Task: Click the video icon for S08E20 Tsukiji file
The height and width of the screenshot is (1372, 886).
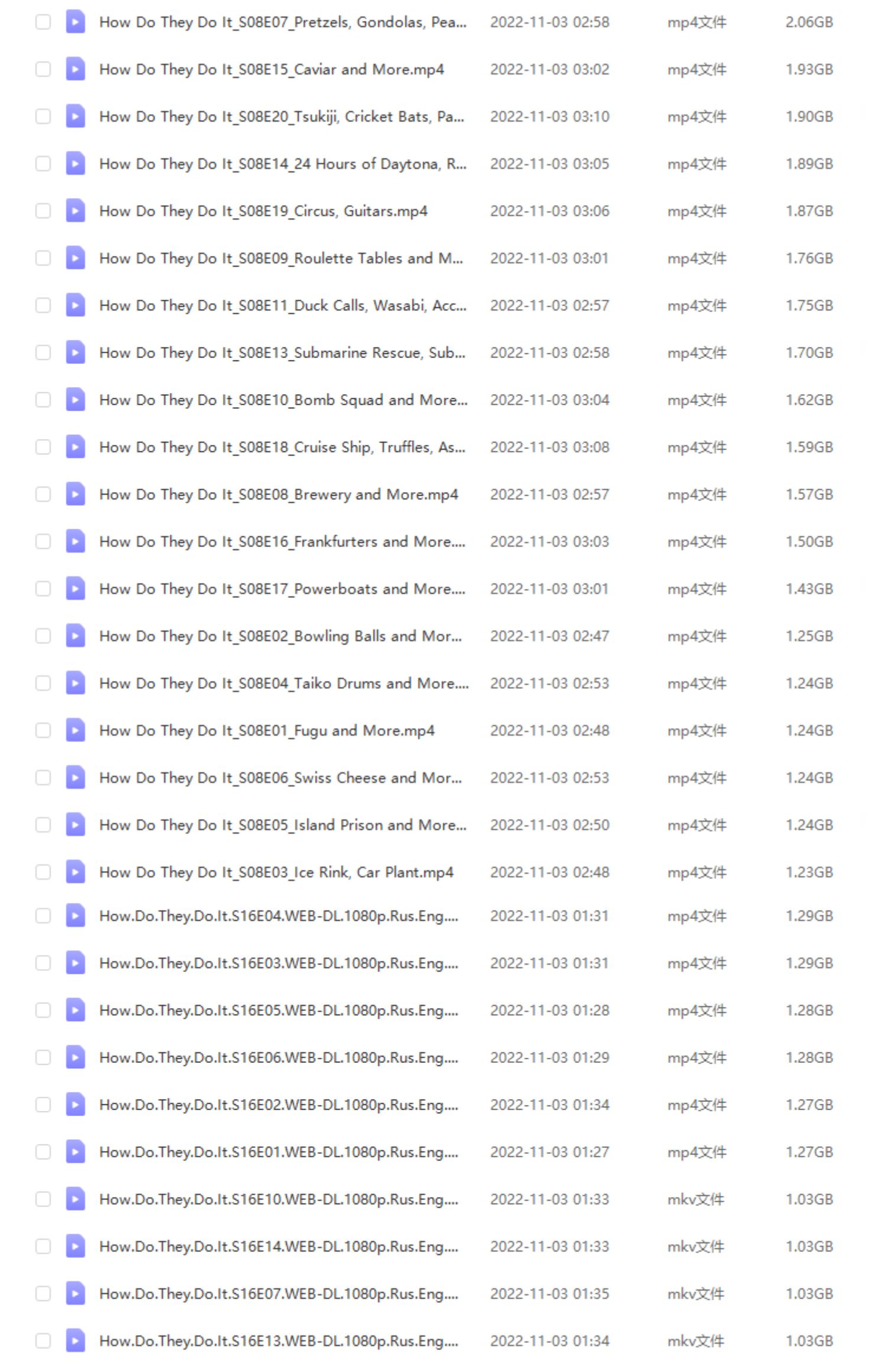Action: pyautogui.click(x=75, y=116)
